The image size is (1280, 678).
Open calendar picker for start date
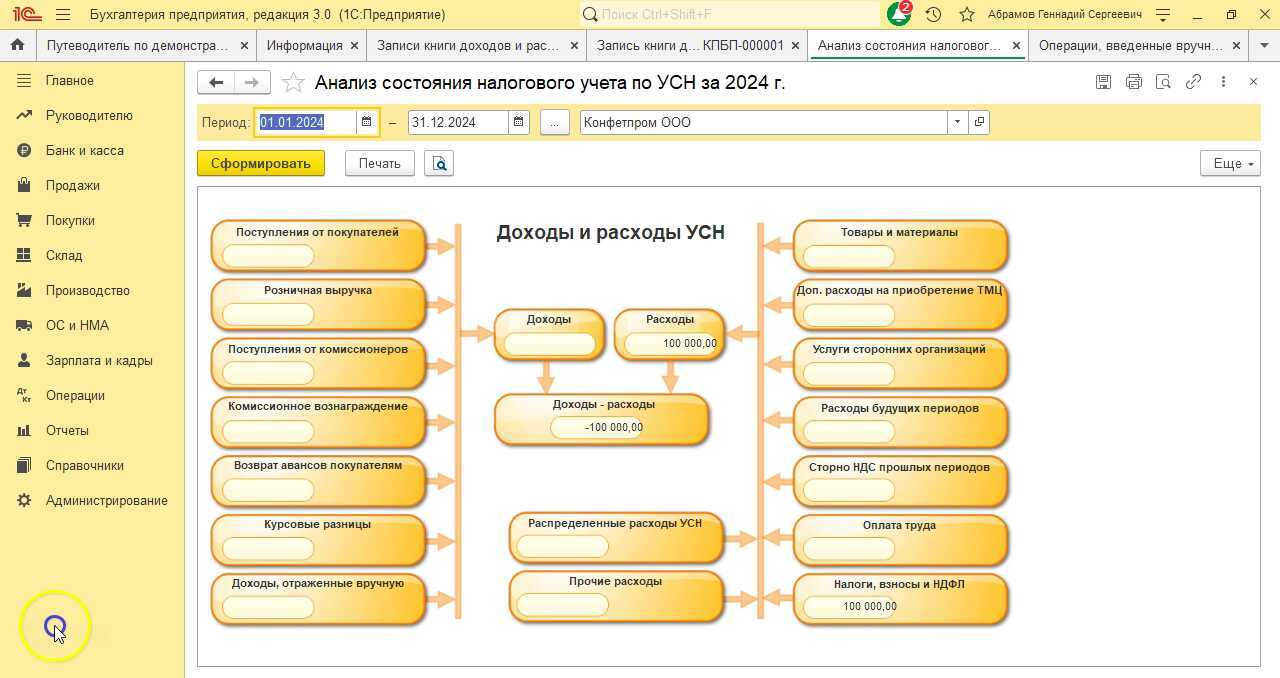click(x=367, y=122)
